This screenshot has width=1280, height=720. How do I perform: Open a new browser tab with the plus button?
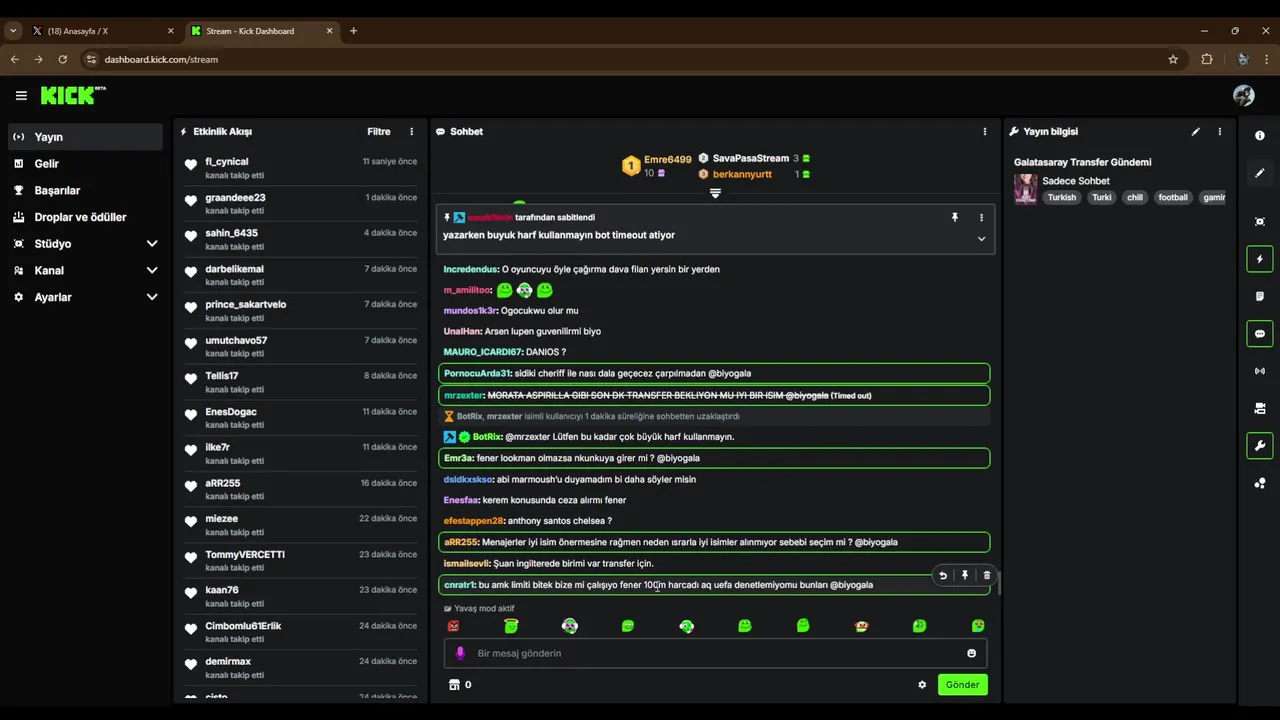pos(353,31)
